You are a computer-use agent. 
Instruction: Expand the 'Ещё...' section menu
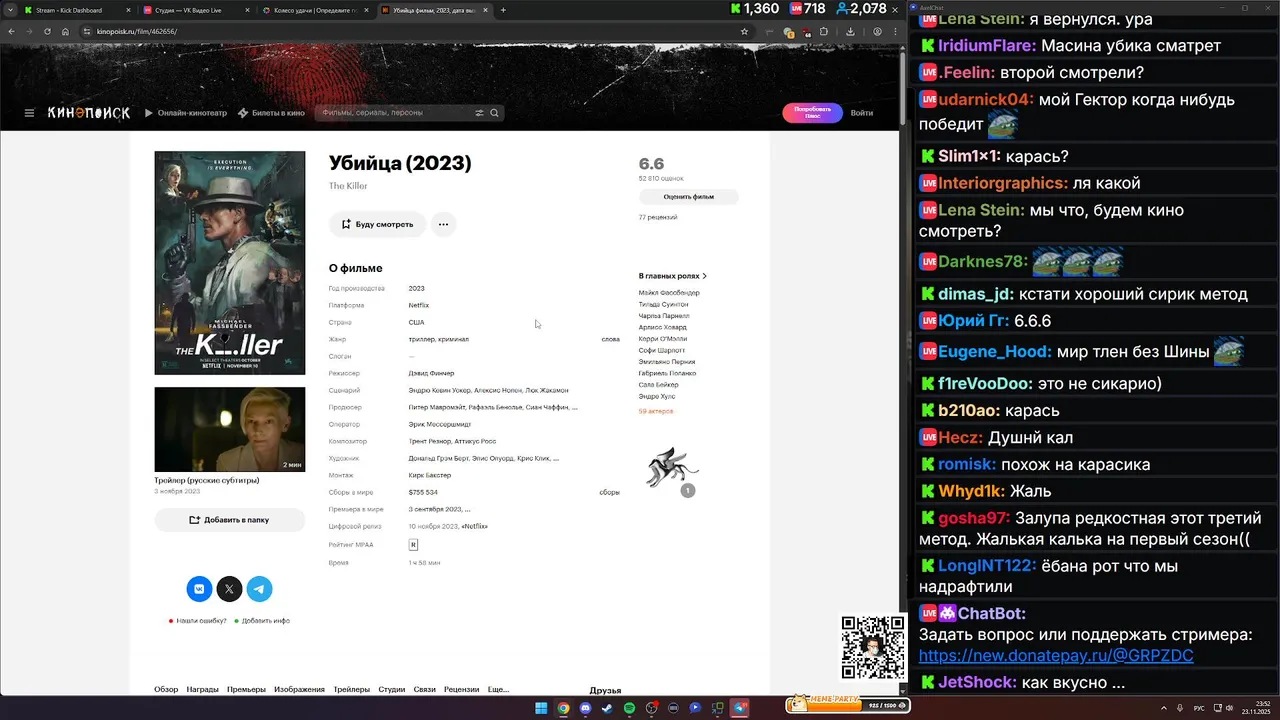click(498, 690)
